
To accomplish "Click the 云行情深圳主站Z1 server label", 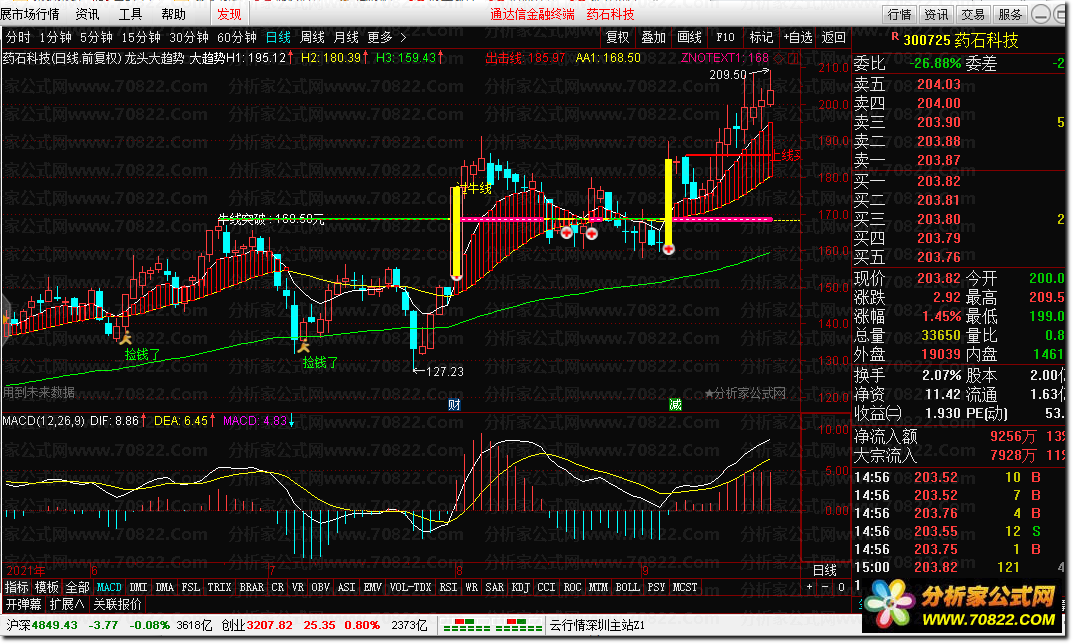I will 597,626.
